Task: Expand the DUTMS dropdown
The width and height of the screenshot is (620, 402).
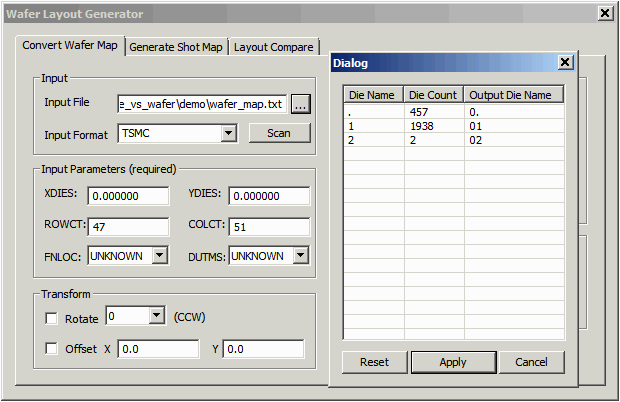Action: point(300,256)
